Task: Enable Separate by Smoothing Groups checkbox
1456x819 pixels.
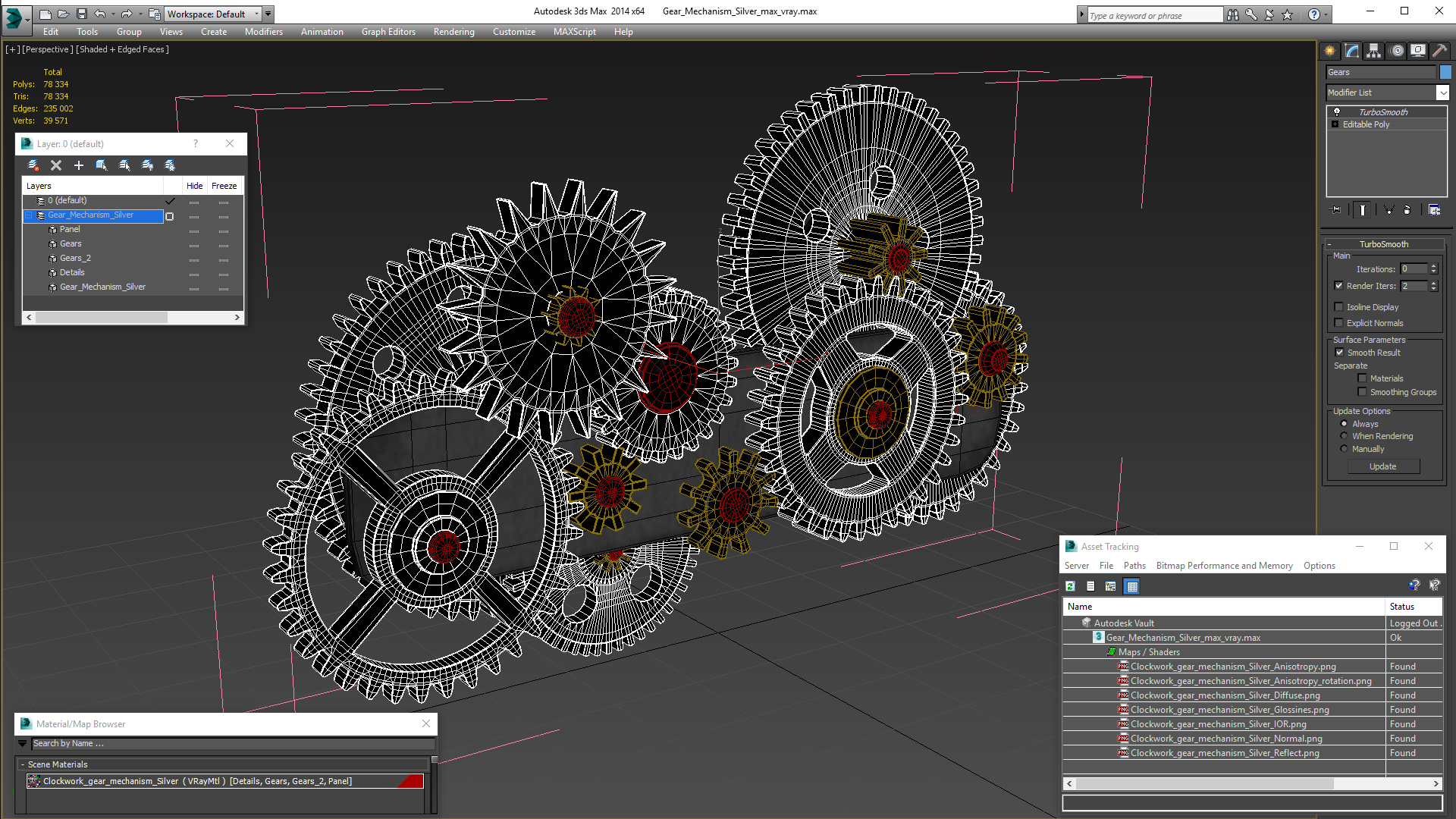Action: [x=1362, y=391]
